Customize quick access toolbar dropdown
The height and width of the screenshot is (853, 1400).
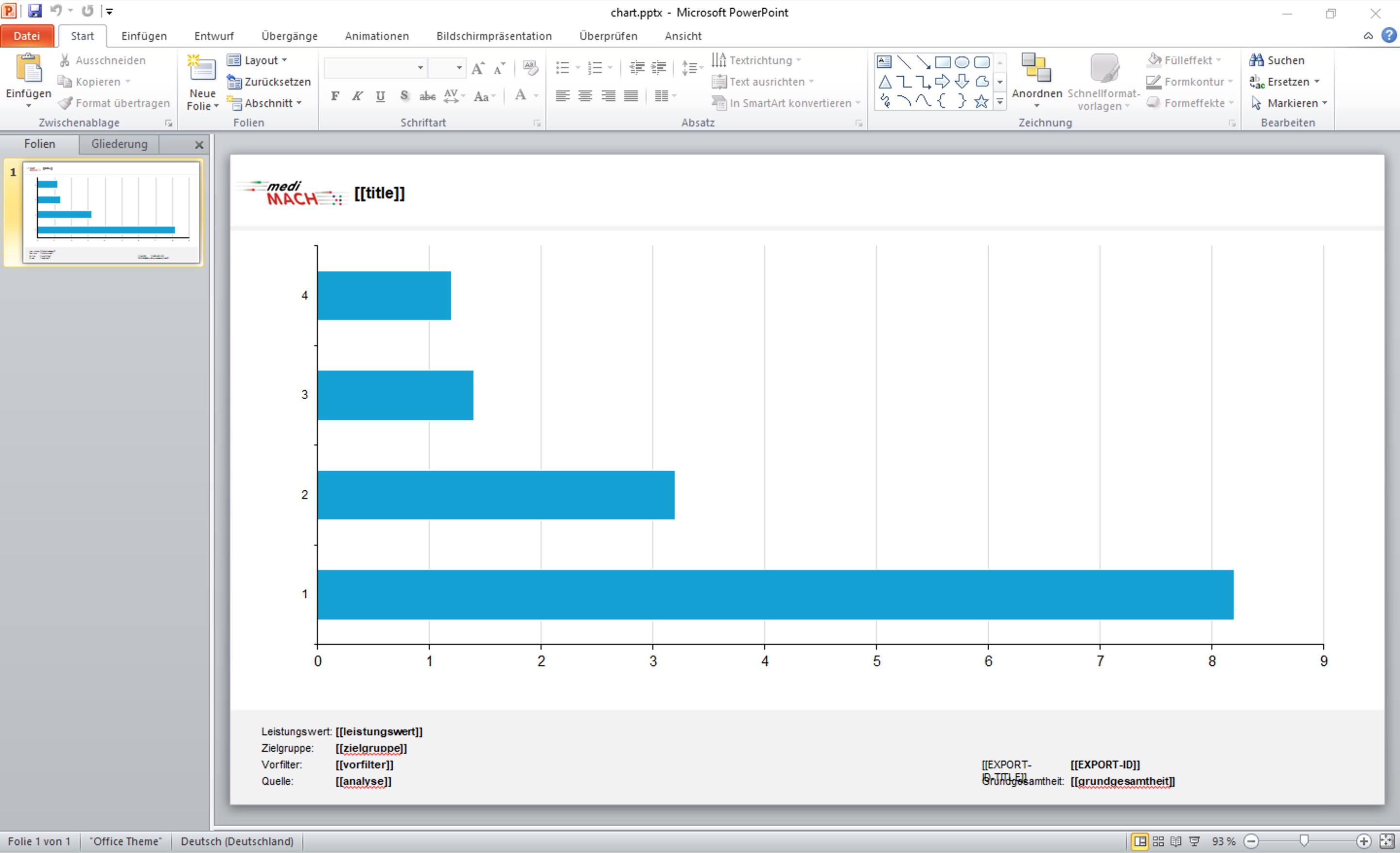pyautogui.click(x=110, y=11)
